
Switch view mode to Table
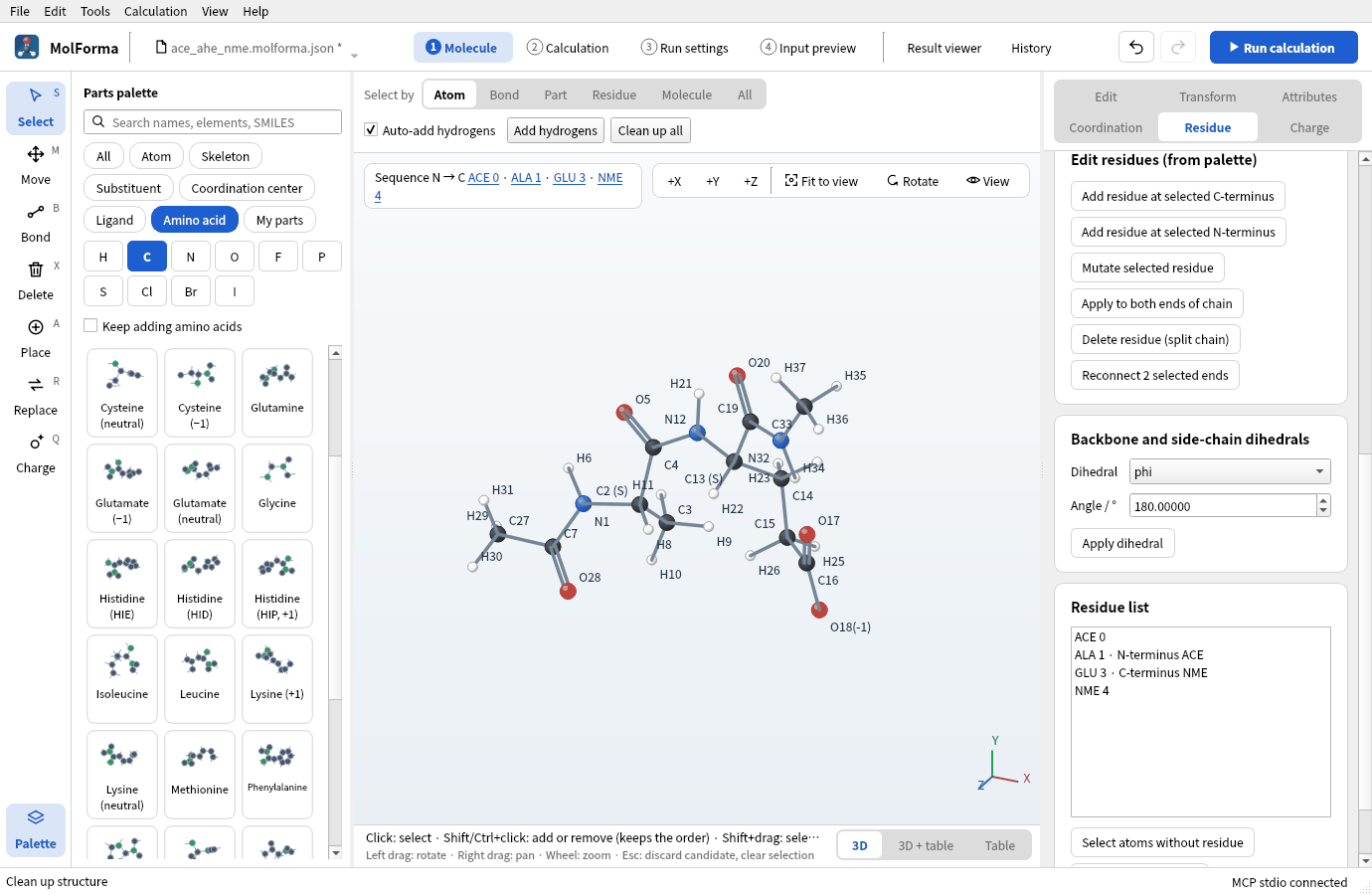[x=999, y=845]
